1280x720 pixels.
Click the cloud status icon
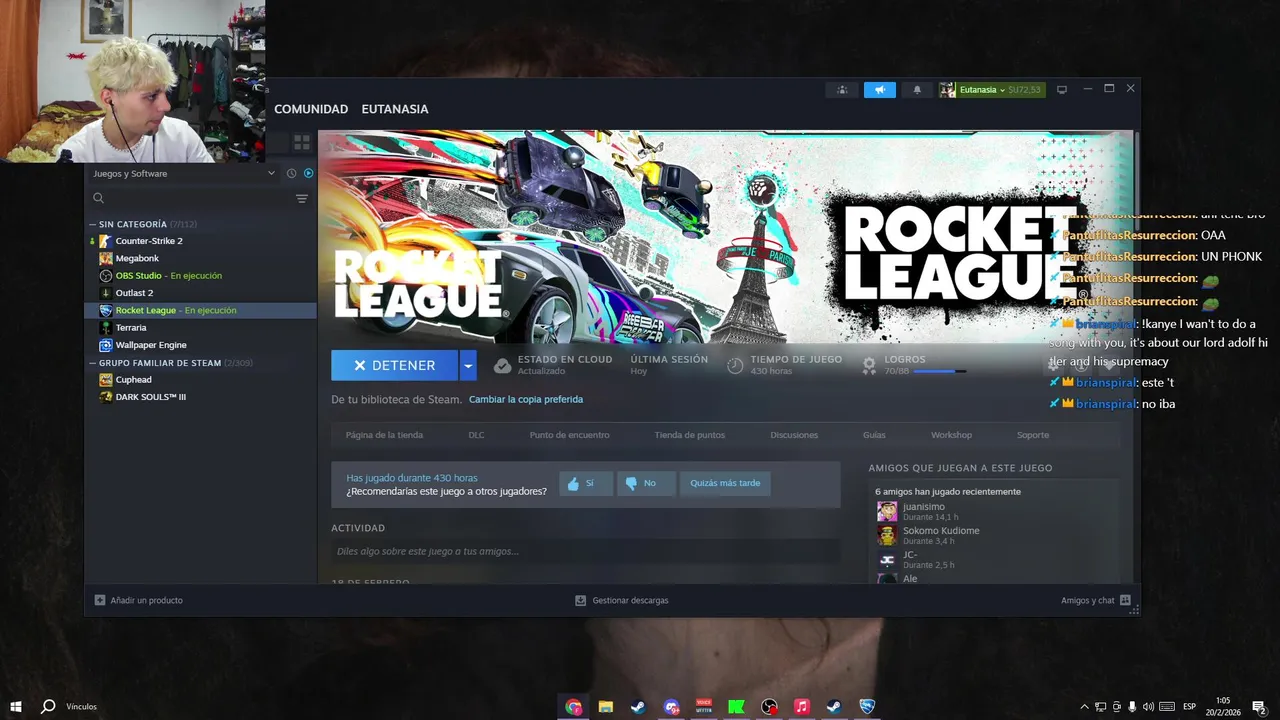click(x=503, y=365)
